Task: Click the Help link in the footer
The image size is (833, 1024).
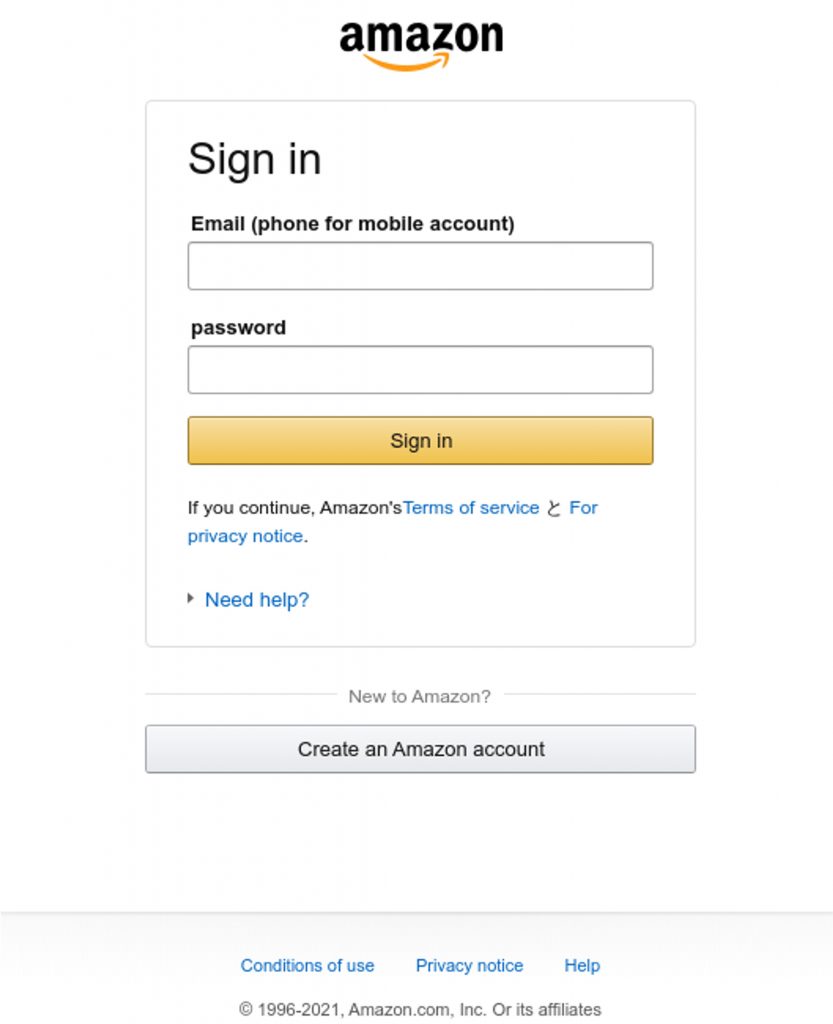Action: click(582, 966)
